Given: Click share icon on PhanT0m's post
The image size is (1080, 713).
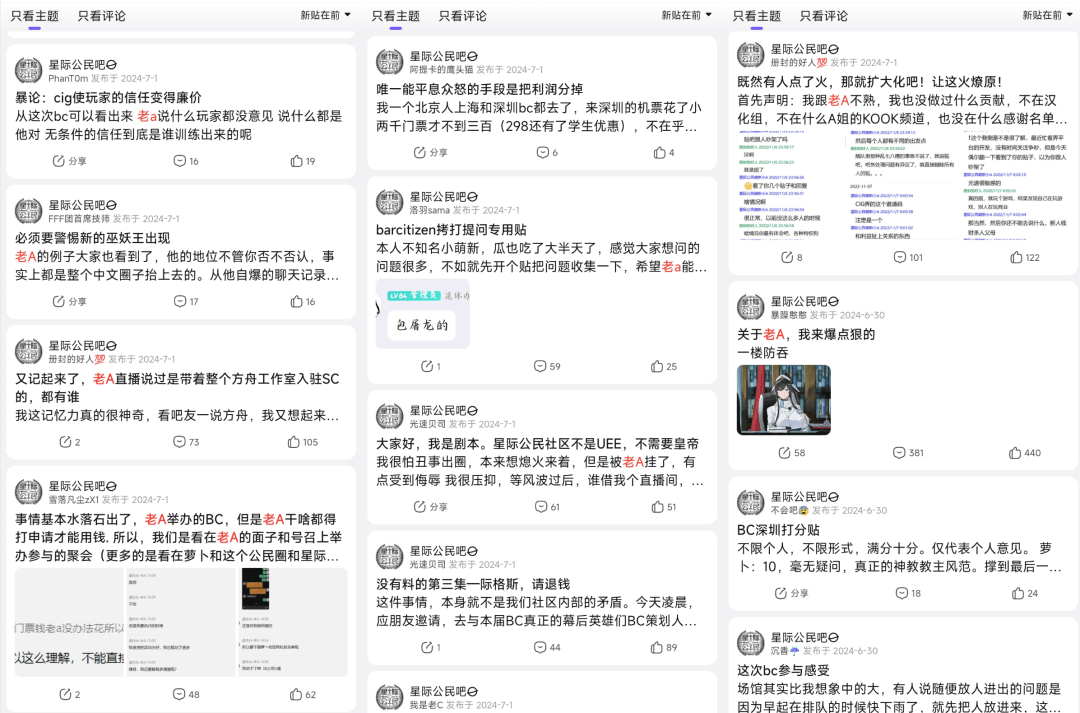Looking at the screenshot, I should pos(70,161).
